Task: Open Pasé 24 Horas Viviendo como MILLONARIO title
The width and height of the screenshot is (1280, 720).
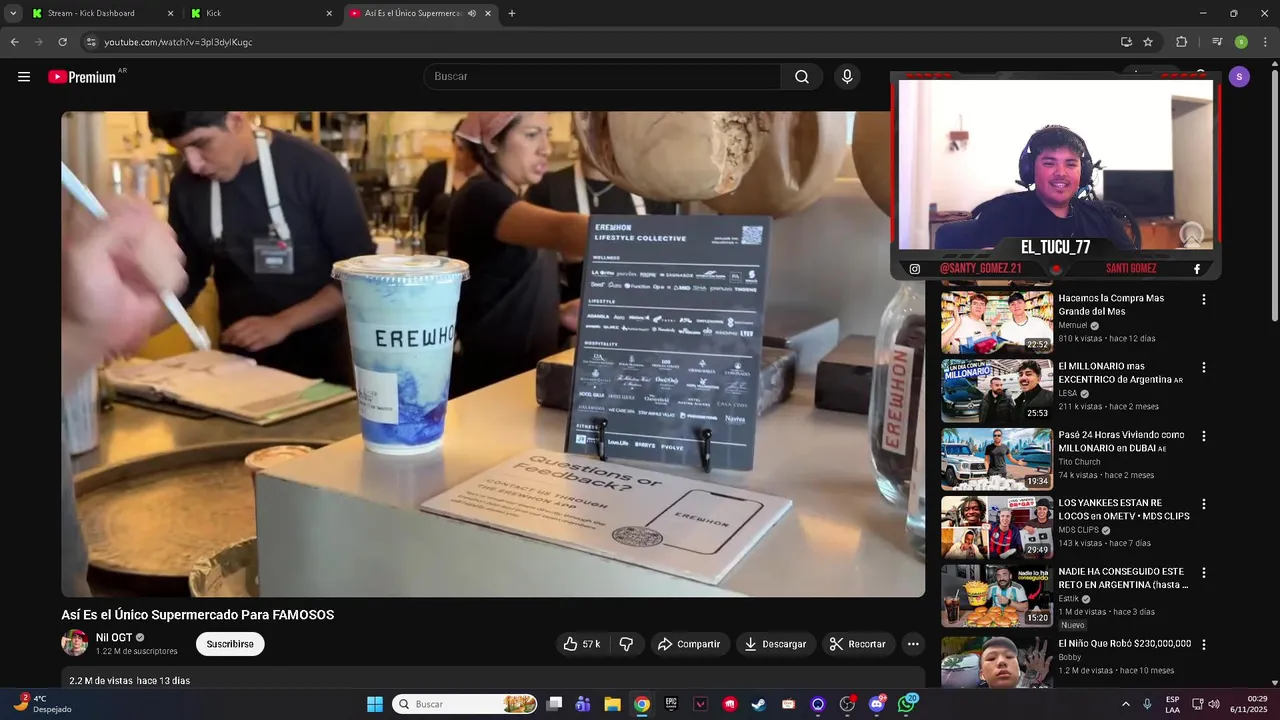Action: (1121, 441)
